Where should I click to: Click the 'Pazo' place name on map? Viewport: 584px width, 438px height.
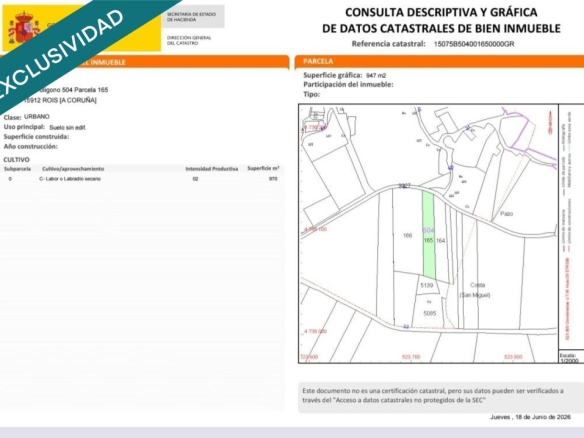pyautogui.click(x=507, y=214)
